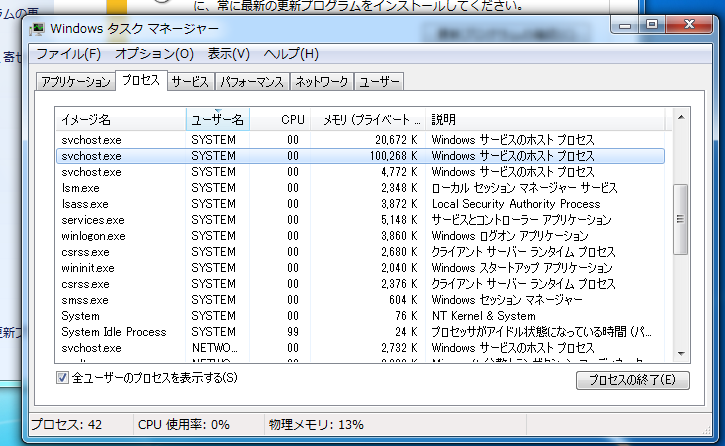Select the services.exe process row
Viewport: 725px width, 446px height.
[360, 220]
